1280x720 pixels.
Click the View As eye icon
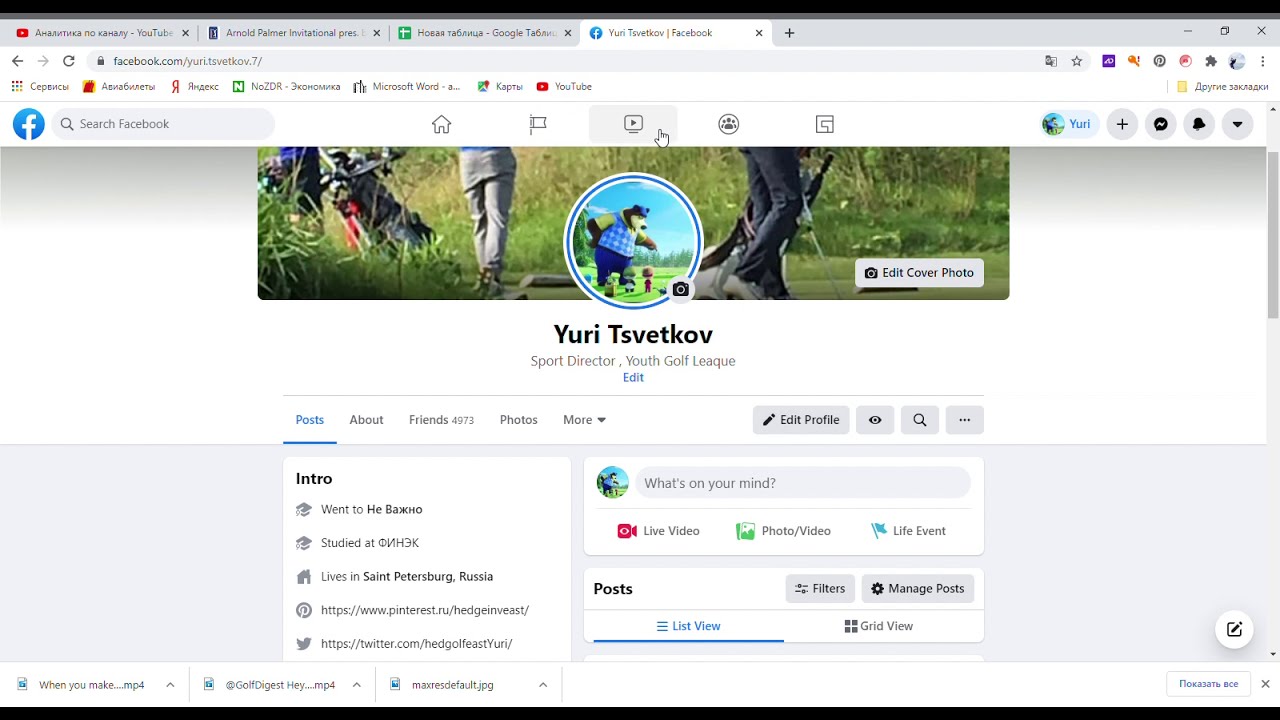point(875,420)
